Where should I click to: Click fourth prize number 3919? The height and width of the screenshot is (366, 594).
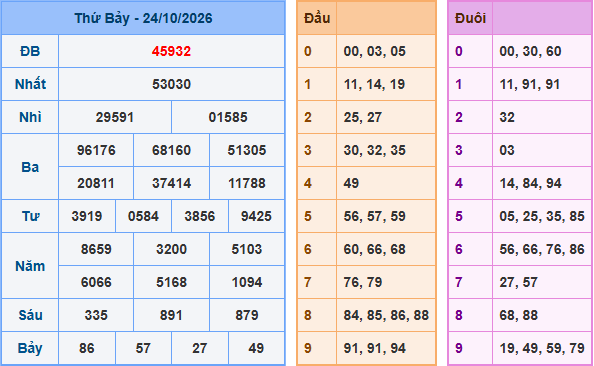click(87, 216)
